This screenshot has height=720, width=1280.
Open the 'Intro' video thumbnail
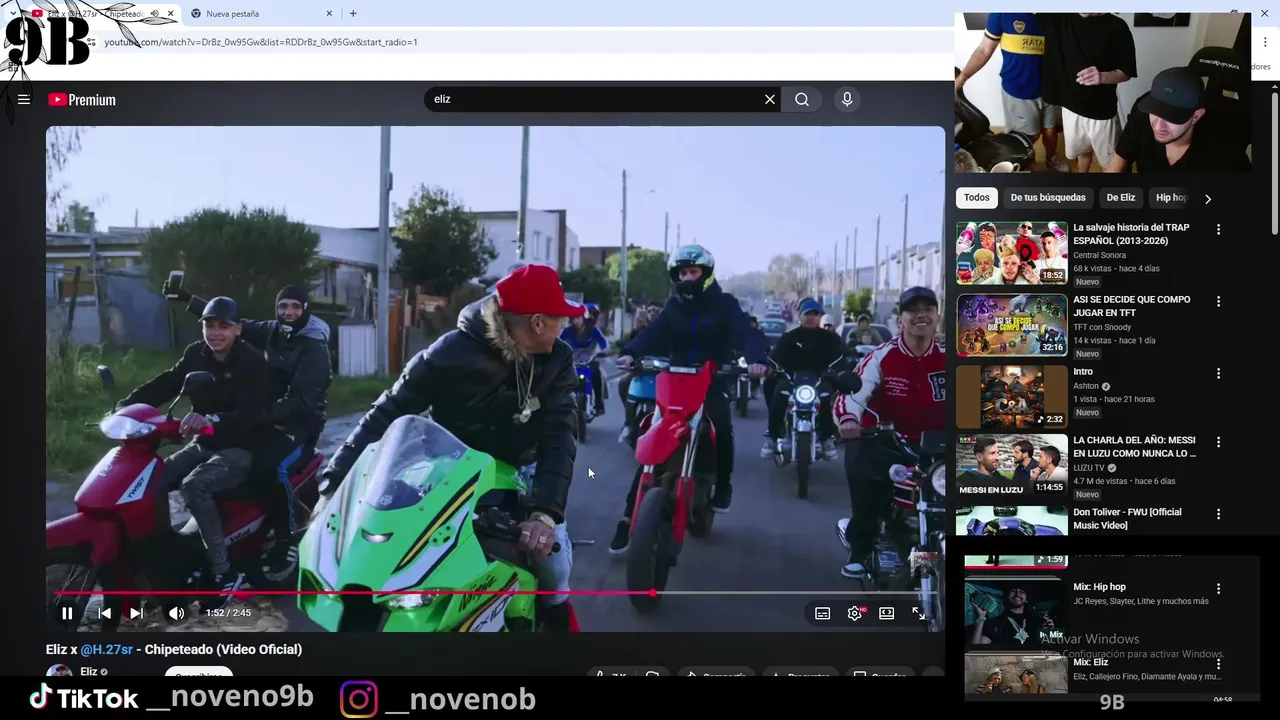1012,397
